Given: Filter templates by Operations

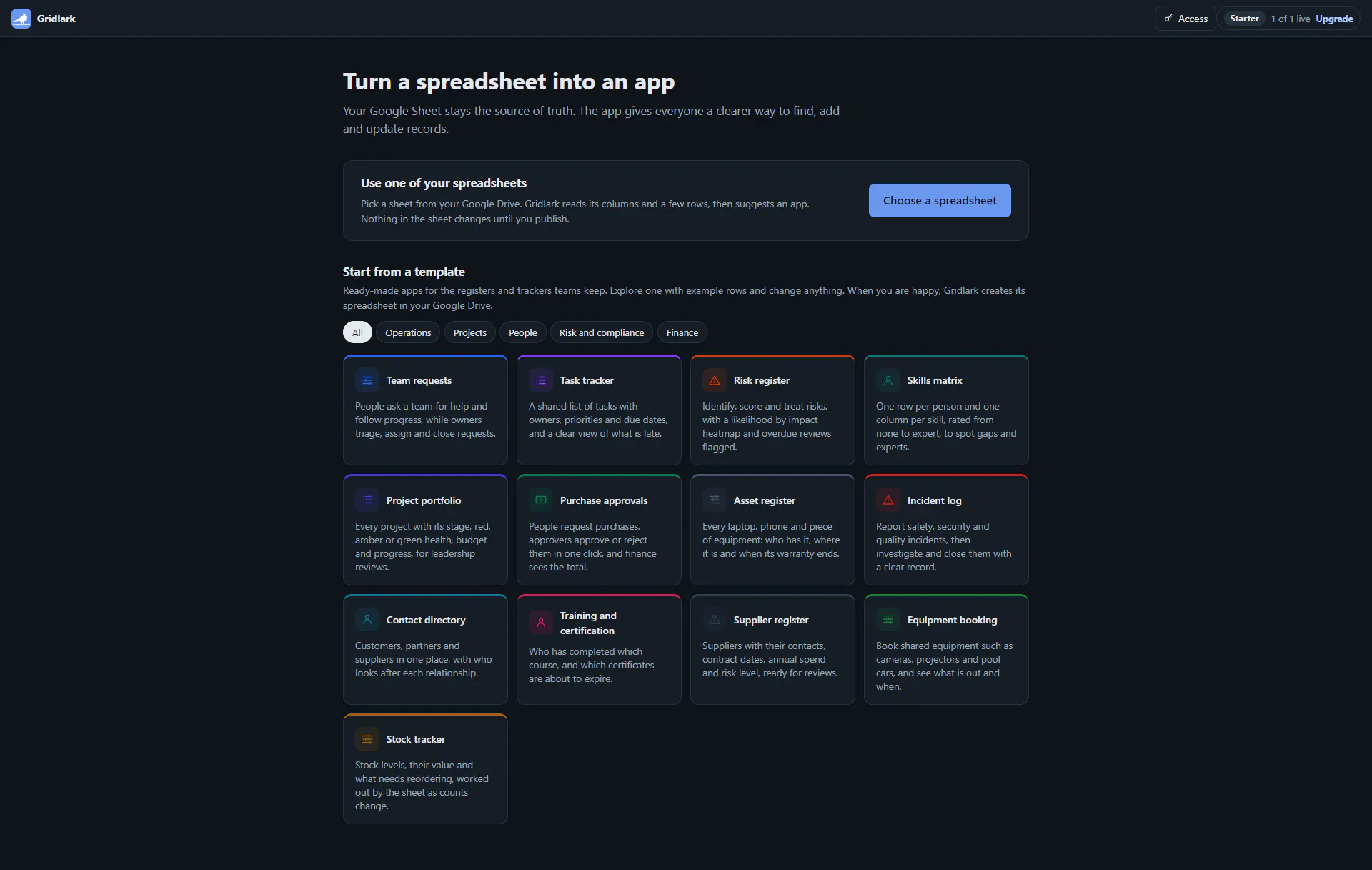Looking at the screenshot, I should tap(408, 332).
